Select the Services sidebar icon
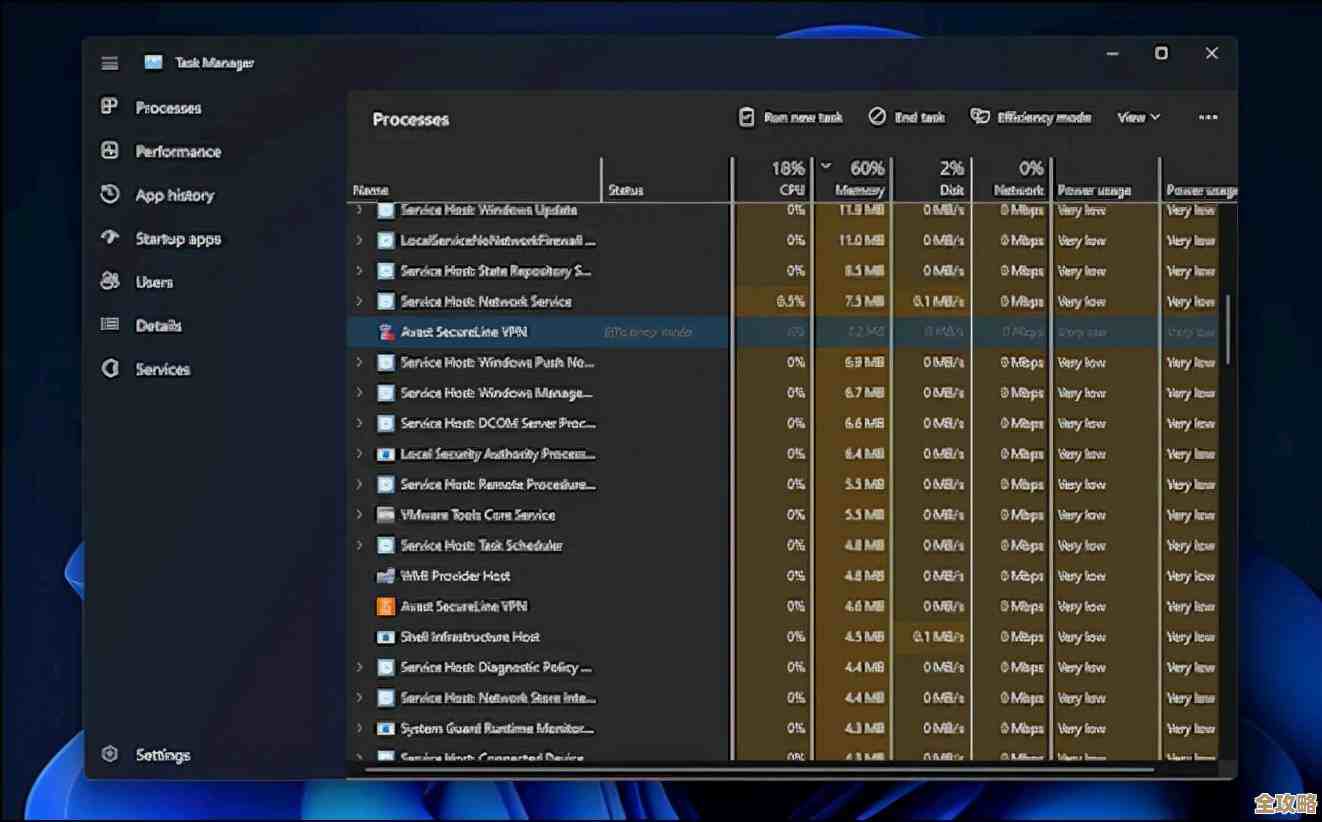This screenshot has width=1322, height=822. tap(110, 368)
